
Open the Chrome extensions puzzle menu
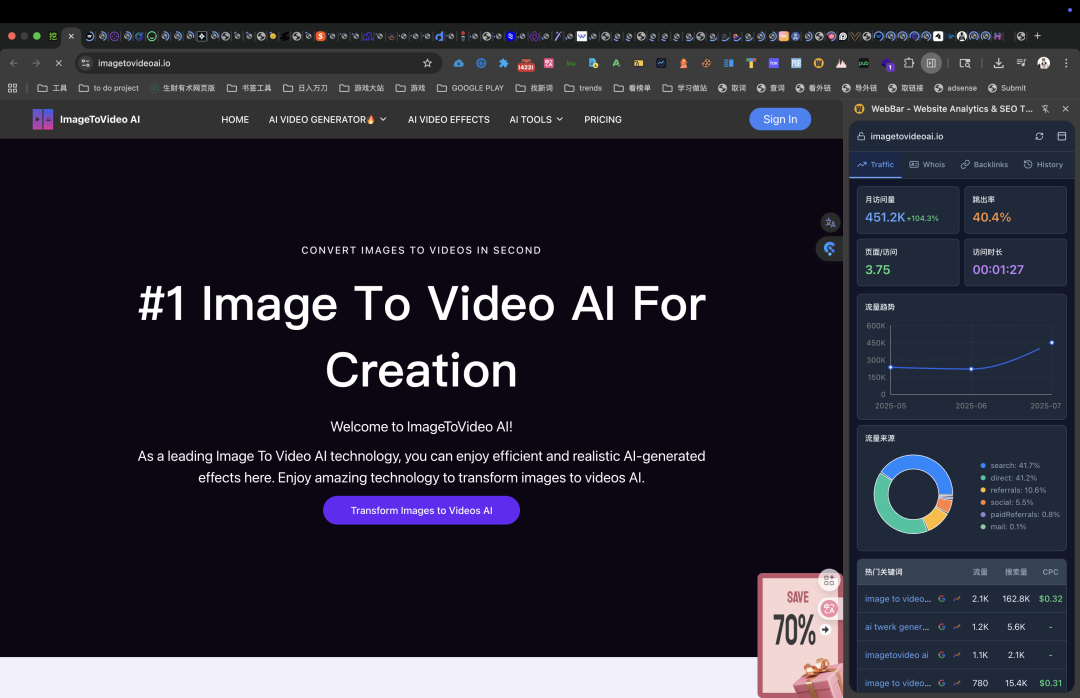[908, 63]
